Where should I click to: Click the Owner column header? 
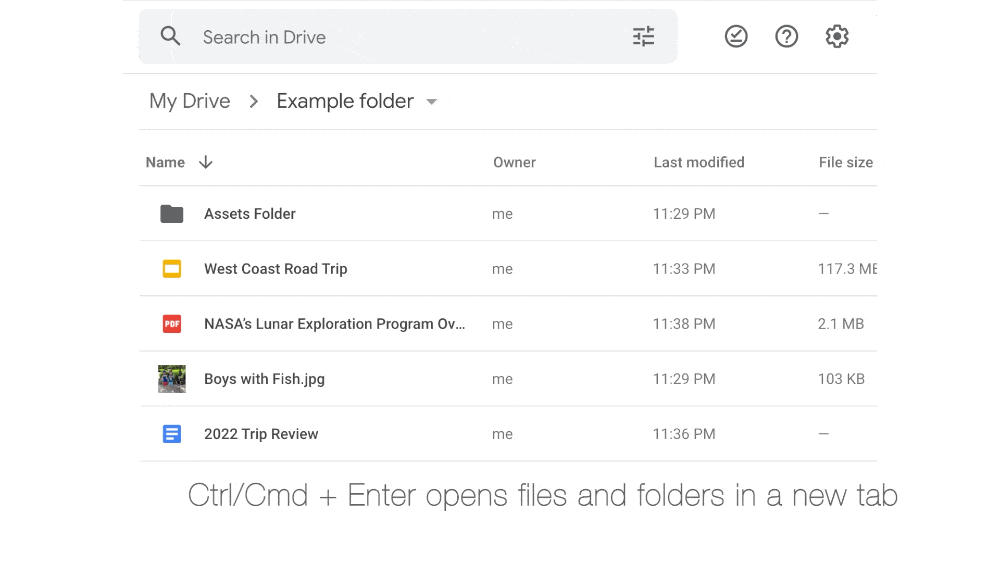coord(514,162)
